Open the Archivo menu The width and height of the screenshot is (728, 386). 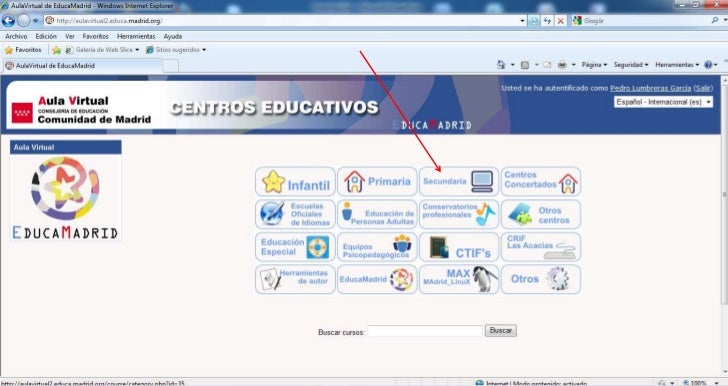coord(16,36)
